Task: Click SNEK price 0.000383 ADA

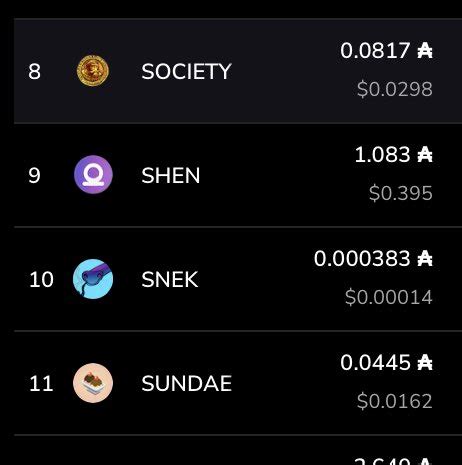Action: click(x=373, y=259)
